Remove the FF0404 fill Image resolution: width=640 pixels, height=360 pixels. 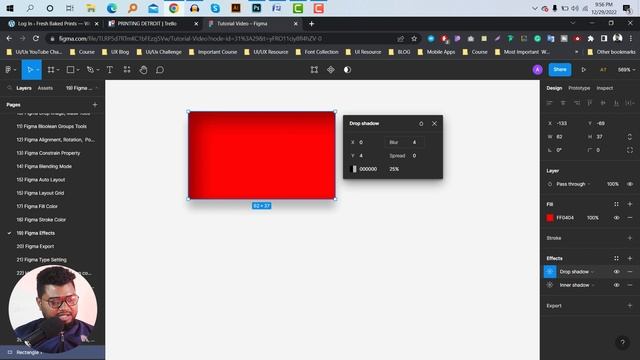[x=630, y=218]
